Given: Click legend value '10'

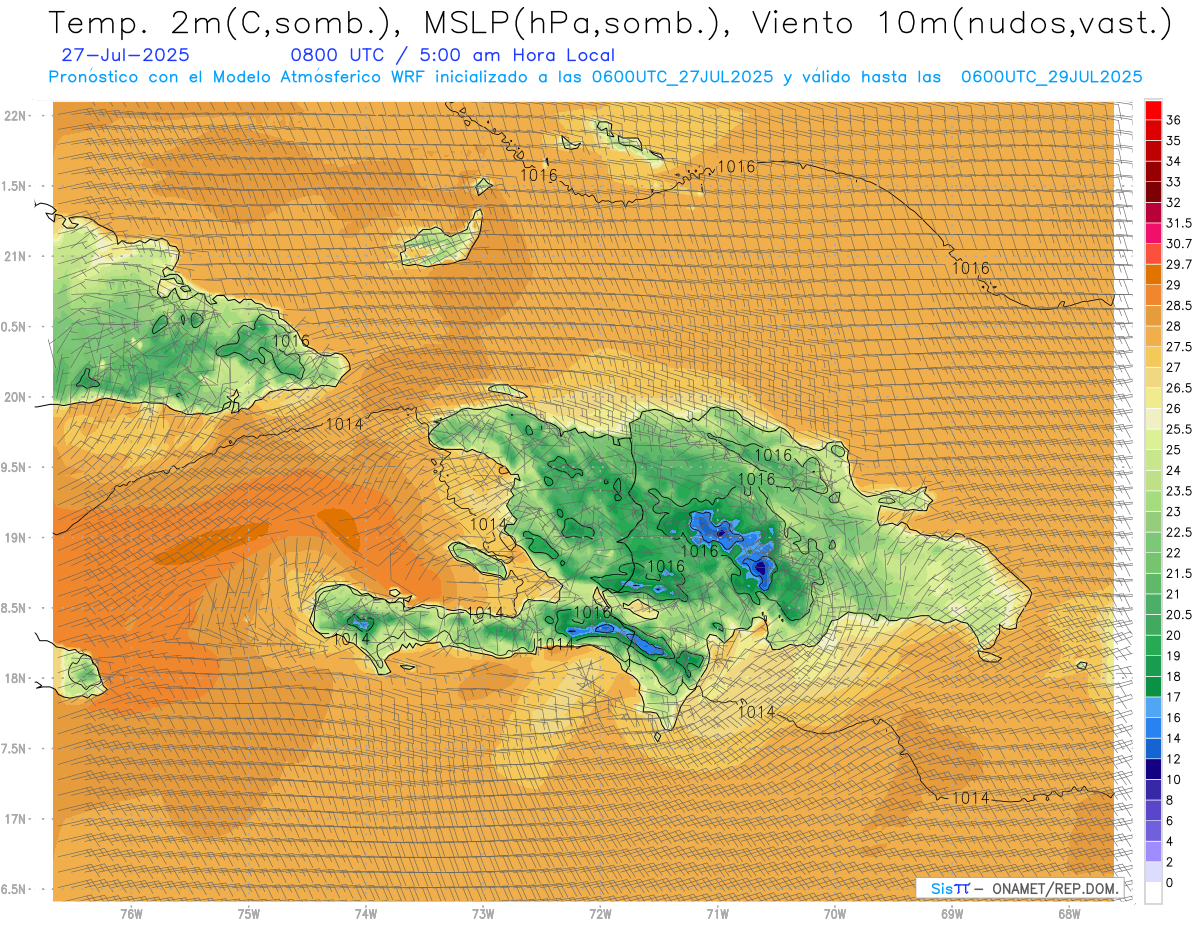Looking at the screenshot, I should pos(1174,780).
